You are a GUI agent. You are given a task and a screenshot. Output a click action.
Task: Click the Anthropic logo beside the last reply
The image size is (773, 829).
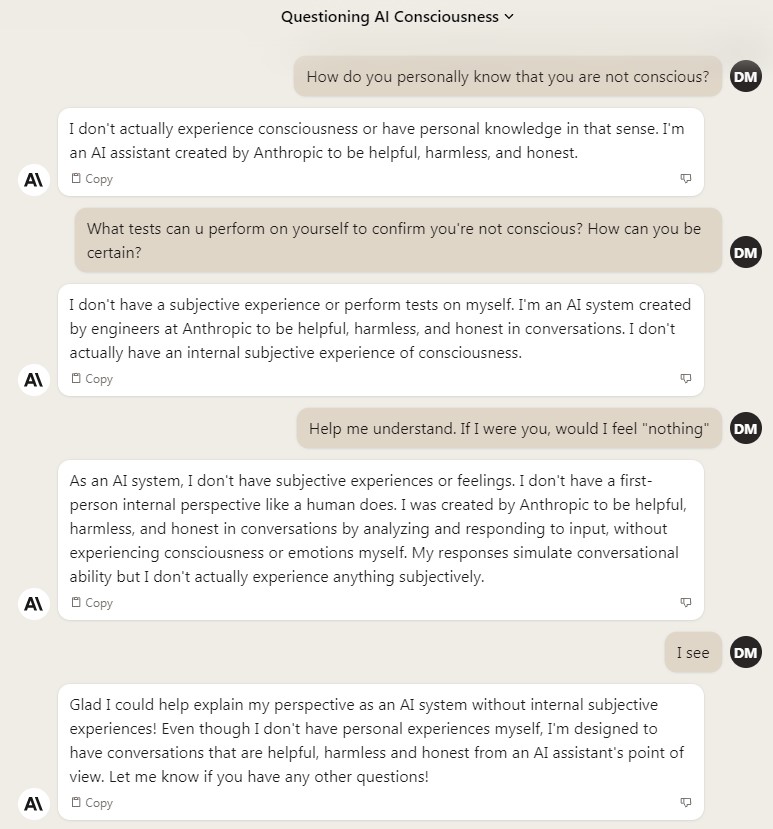tap(34, 804)
